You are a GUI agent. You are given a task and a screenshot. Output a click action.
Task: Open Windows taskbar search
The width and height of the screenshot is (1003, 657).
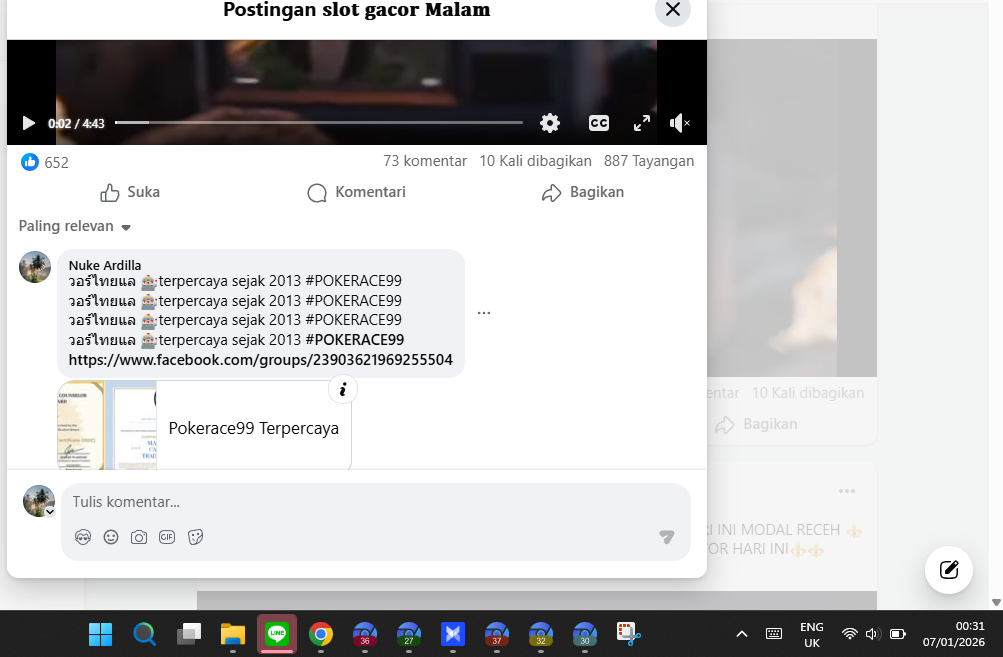coord(145,634)
